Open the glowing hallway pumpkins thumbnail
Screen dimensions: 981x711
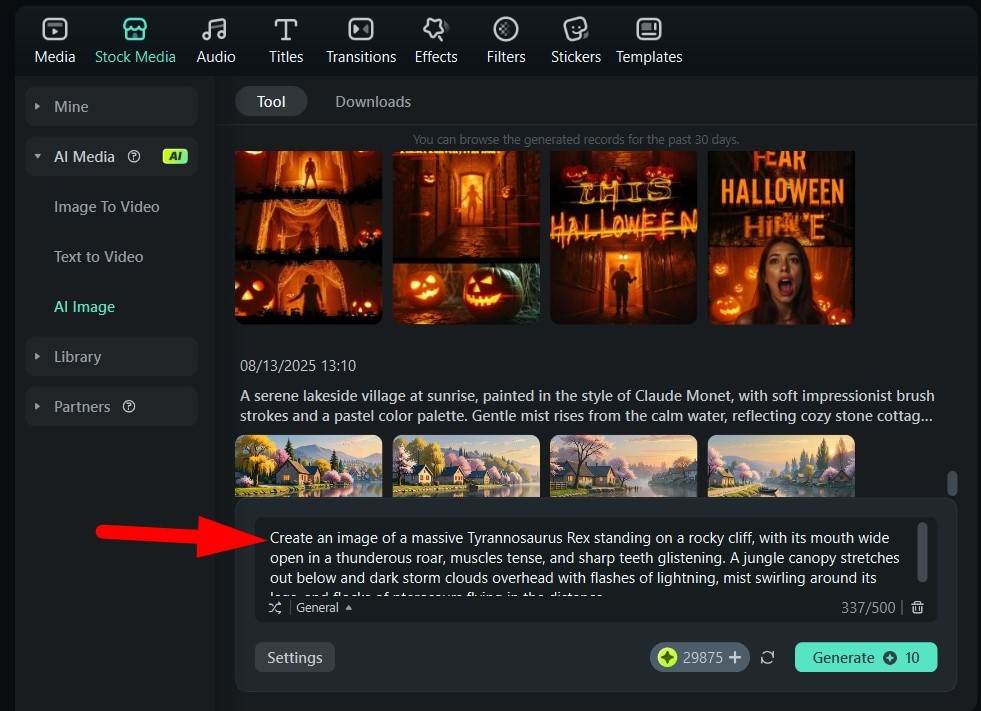(466, 237)
